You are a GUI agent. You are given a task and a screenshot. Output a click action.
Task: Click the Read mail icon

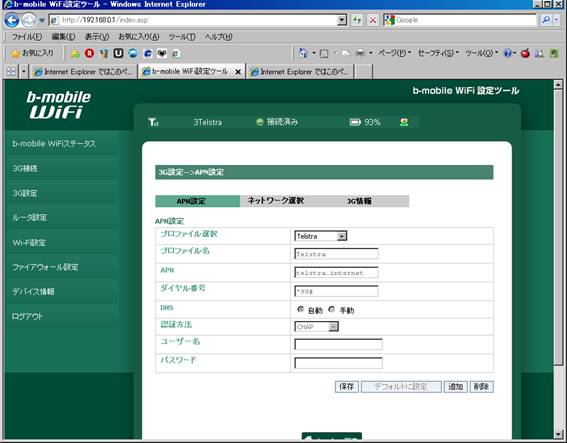click(345, 54)
